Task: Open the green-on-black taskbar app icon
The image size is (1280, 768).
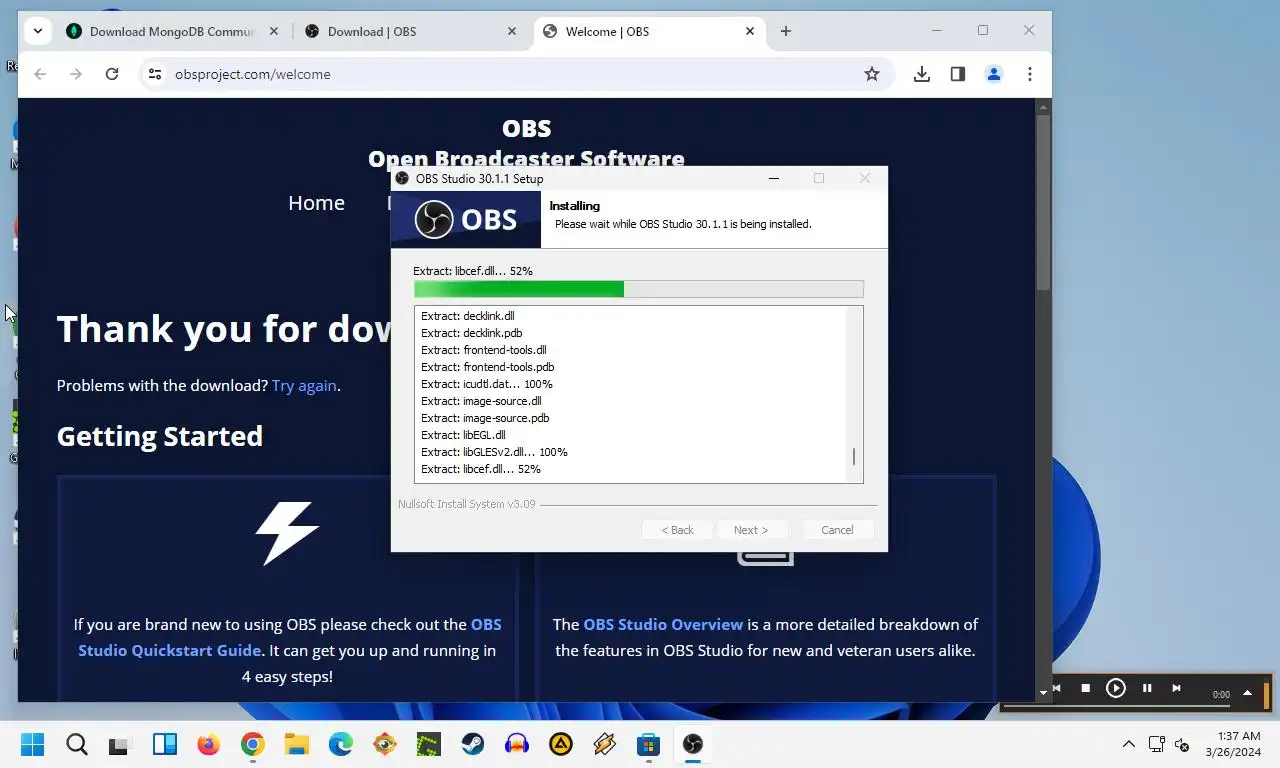Action: (429, 744)
